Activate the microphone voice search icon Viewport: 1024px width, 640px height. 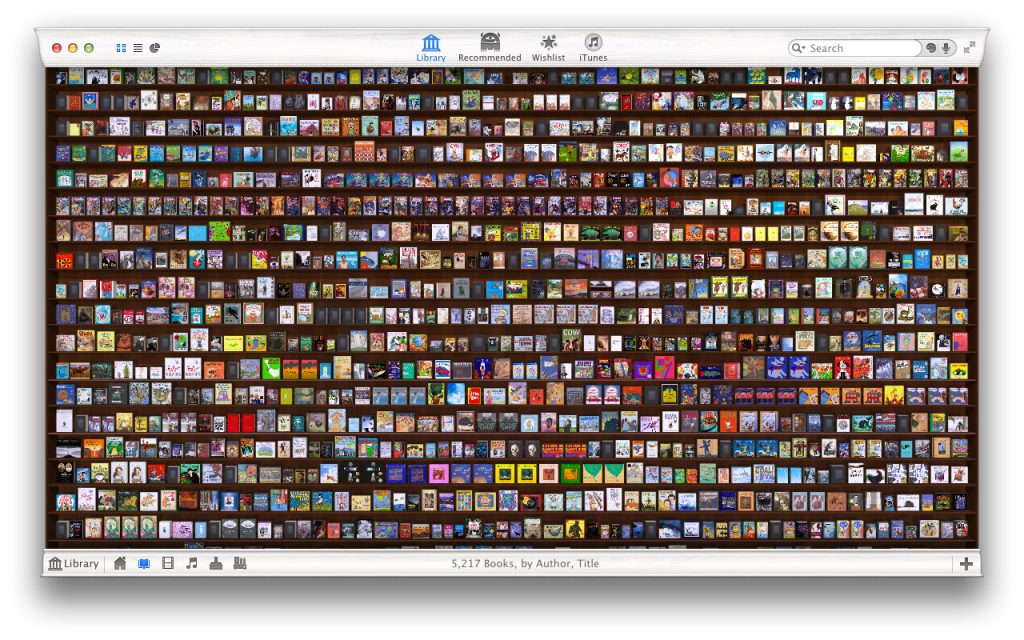coord(946,48)
